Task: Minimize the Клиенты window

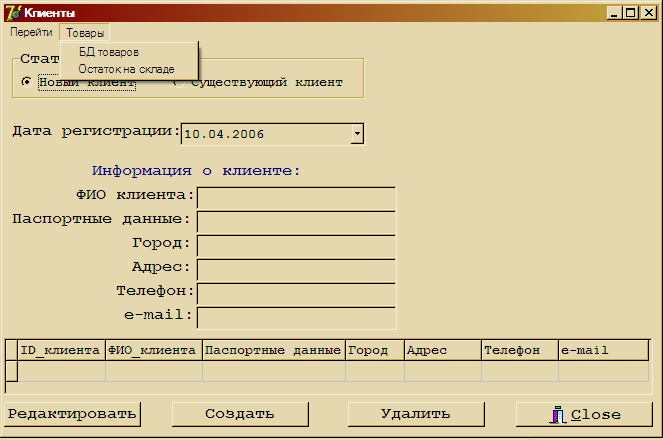Action: click(614, 13)
